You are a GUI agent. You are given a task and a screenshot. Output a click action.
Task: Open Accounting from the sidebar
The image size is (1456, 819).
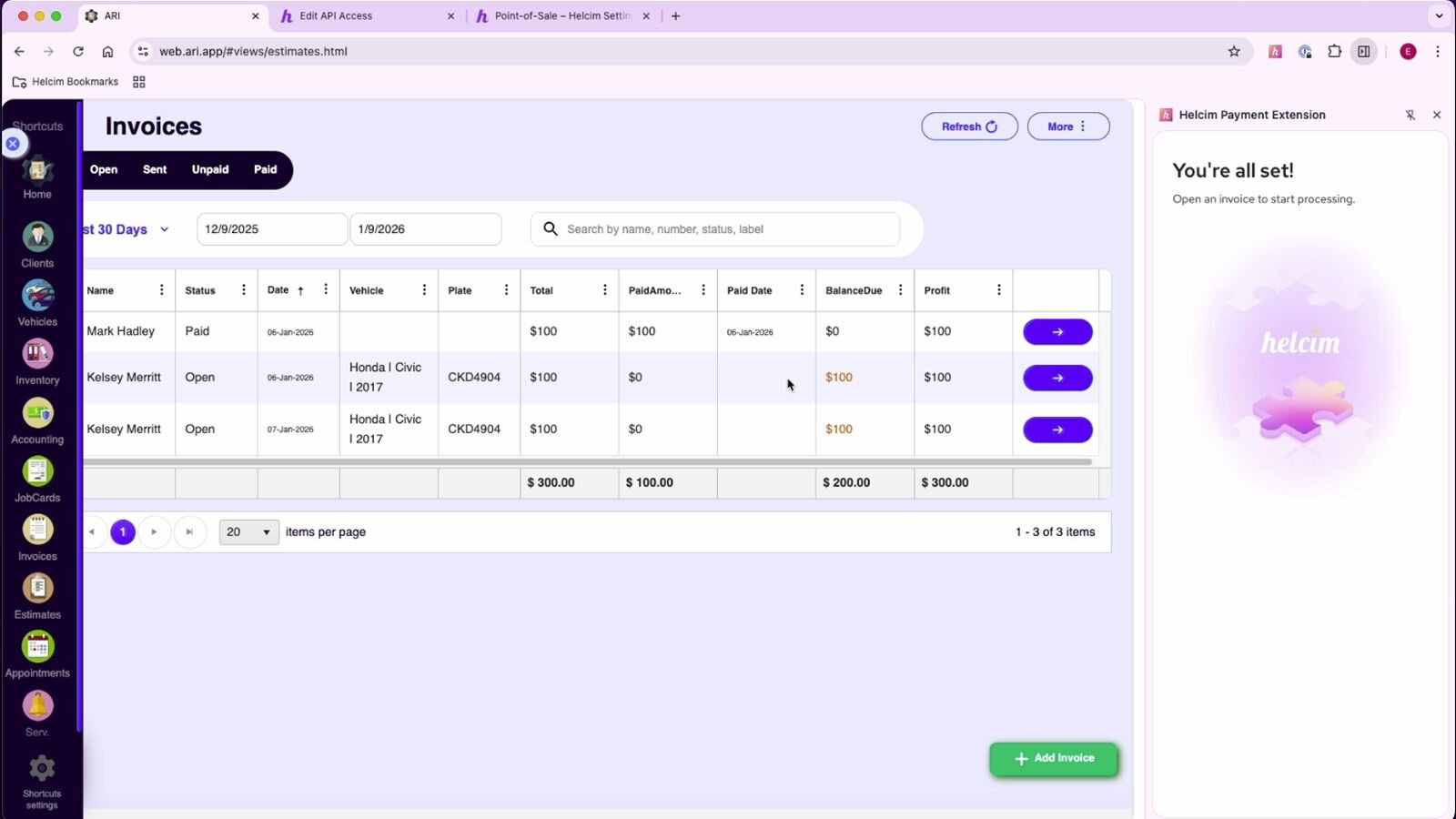pos(37,414)
